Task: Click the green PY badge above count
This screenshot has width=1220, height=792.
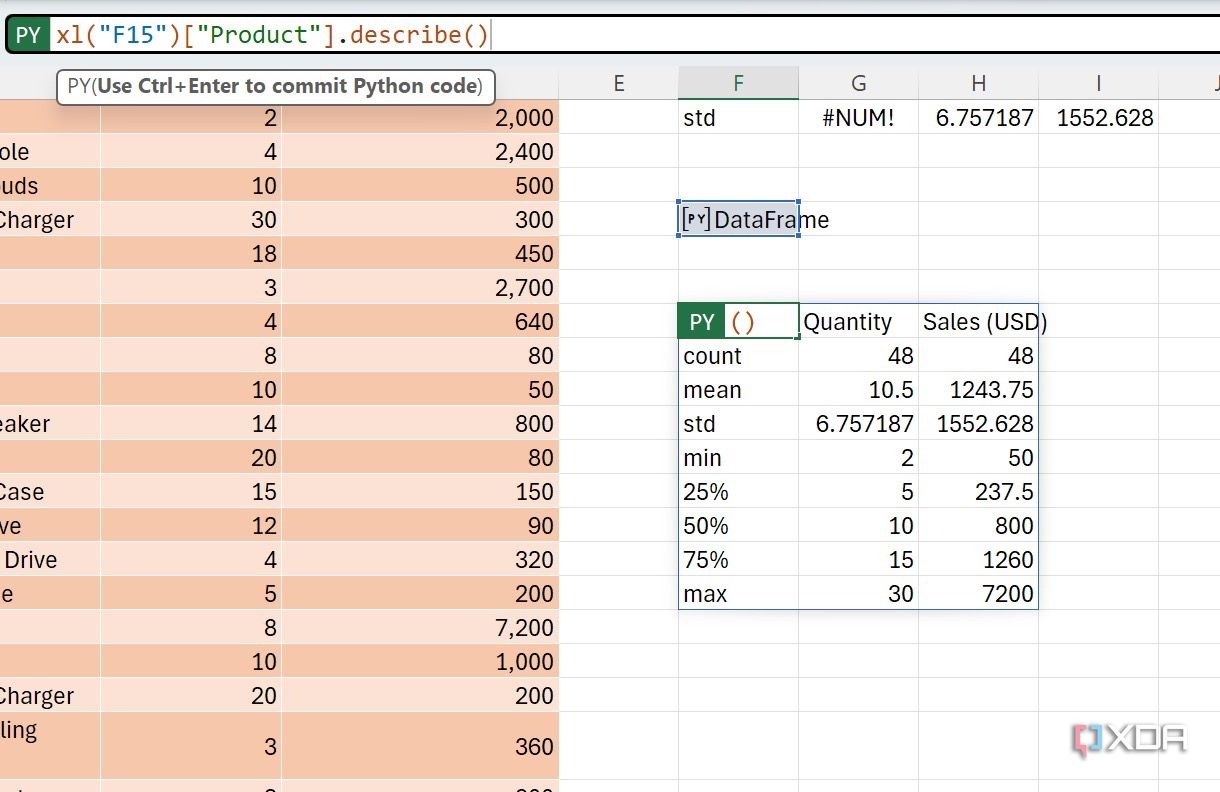Action: (x=702, y=322)
